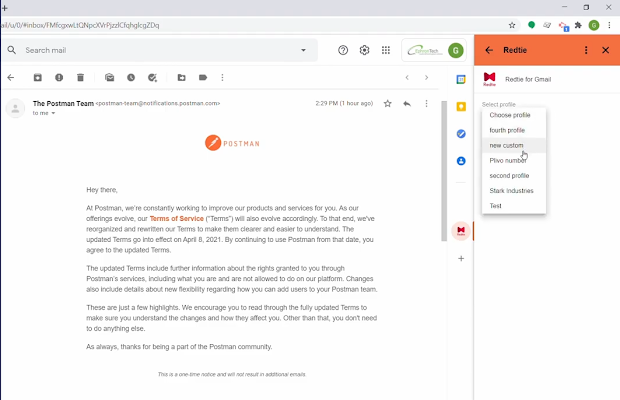620x400 pixels.
Task: Close the Redtie side panel
Action: coord(605,50)
